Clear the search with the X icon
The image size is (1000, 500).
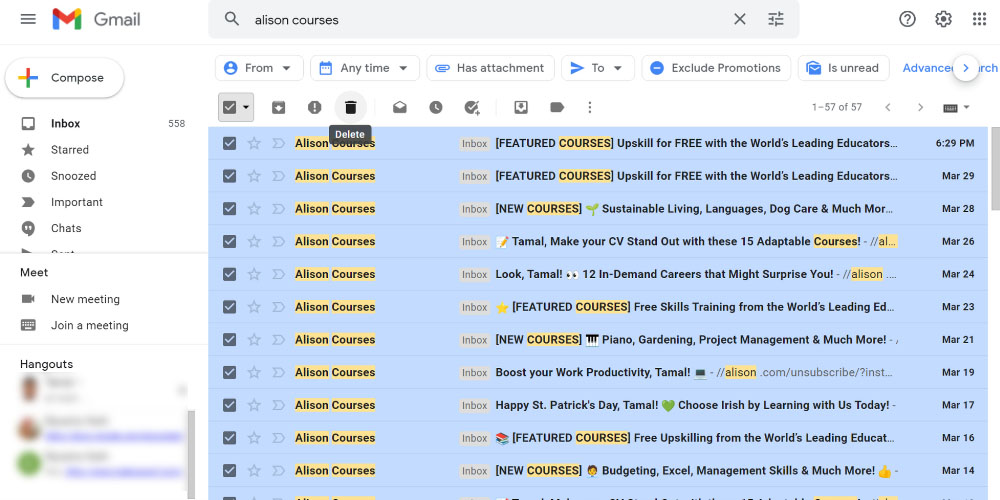(740, 19)
